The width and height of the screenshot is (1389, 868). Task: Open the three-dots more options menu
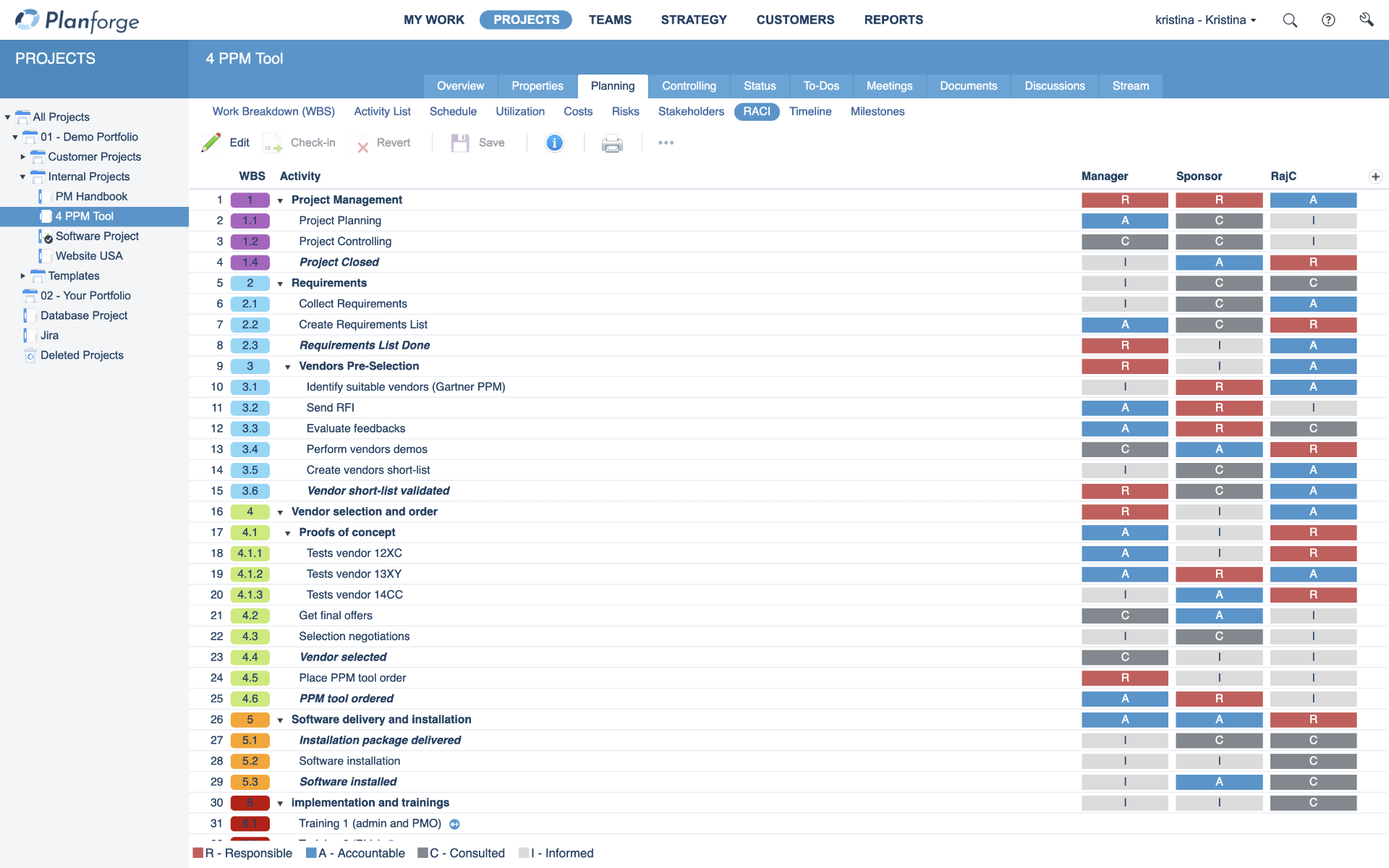click(x=666, y=142)
